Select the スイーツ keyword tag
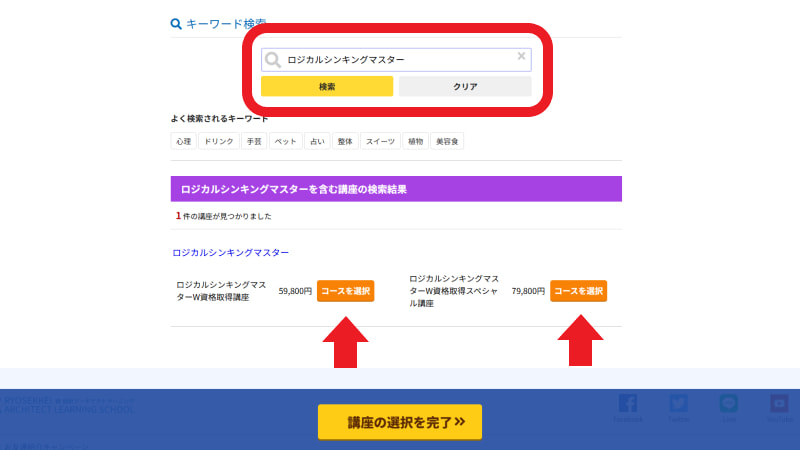Image resolution: width=800 pixels, height=450 pixels. click(x=380, y=141)
